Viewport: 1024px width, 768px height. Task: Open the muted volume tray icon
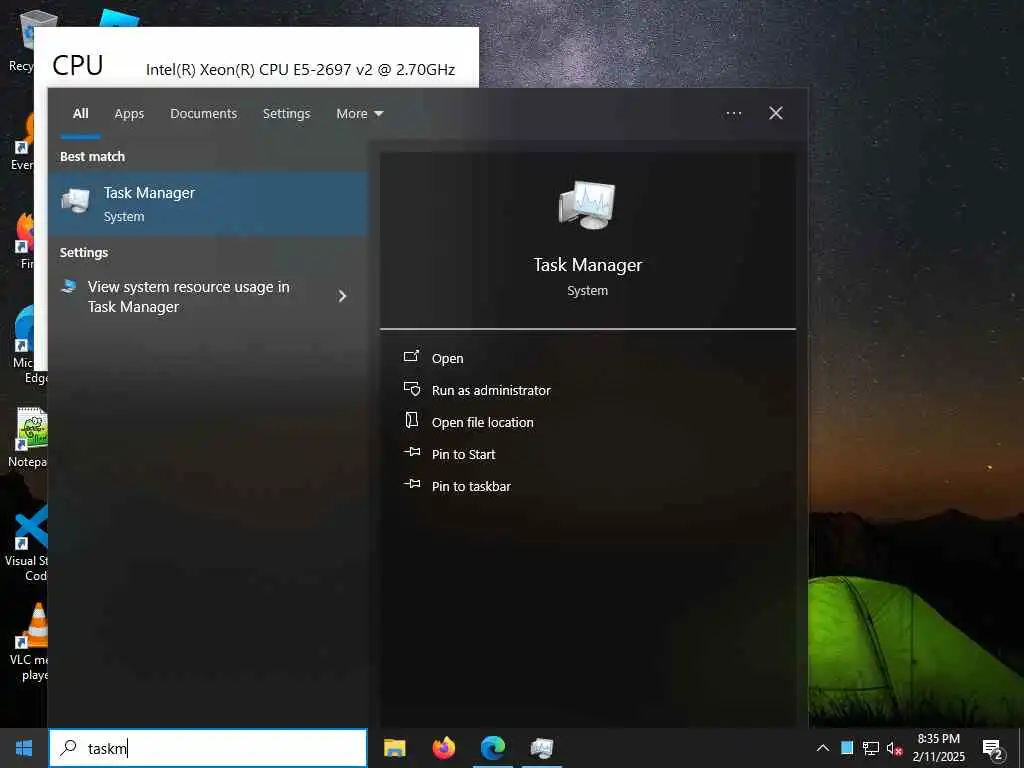(894, 748)
